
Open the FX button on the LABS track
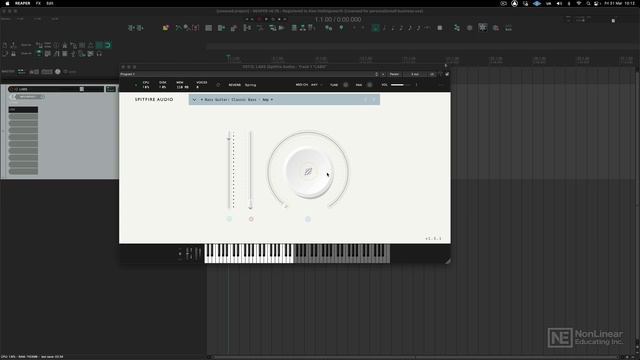click(x=111, y=89)
